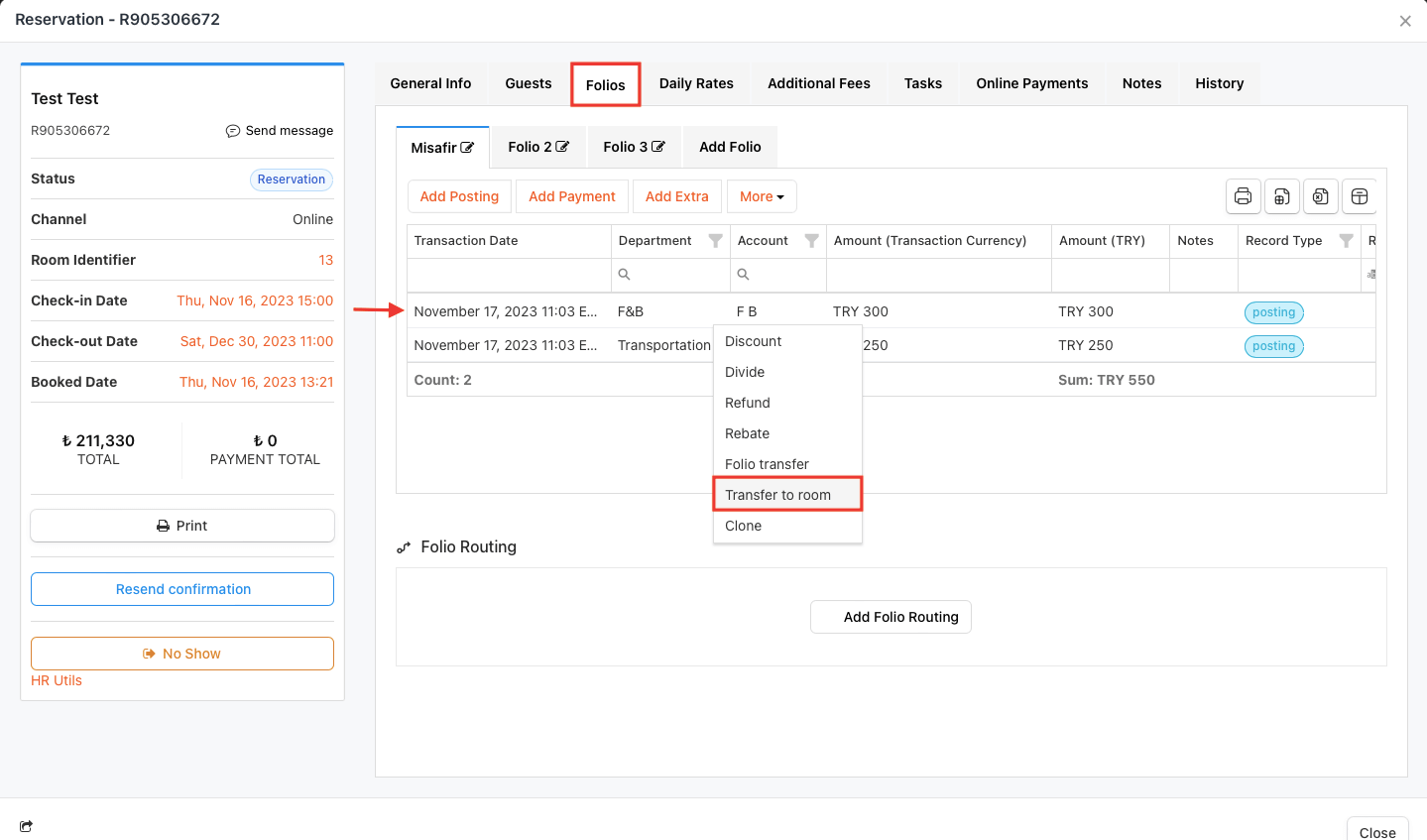This screenshot has width=1427, height=840.
Task: Expand the More dropdown button
Action: pyautogui.click(x=762, y=196)
